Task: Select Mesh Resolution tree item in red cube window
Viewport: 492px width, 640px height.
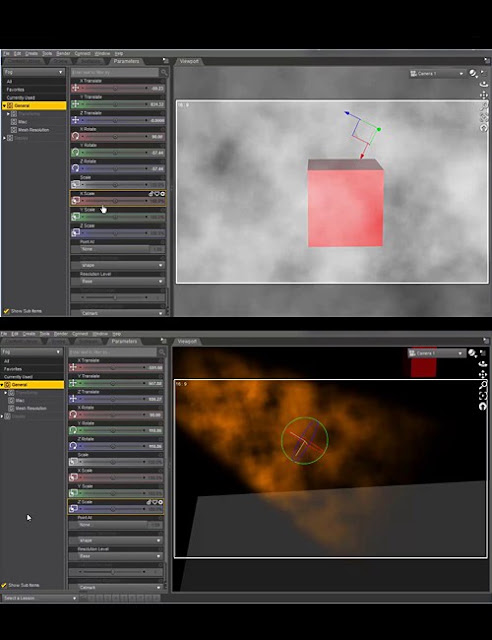Action: coord(33,130)
